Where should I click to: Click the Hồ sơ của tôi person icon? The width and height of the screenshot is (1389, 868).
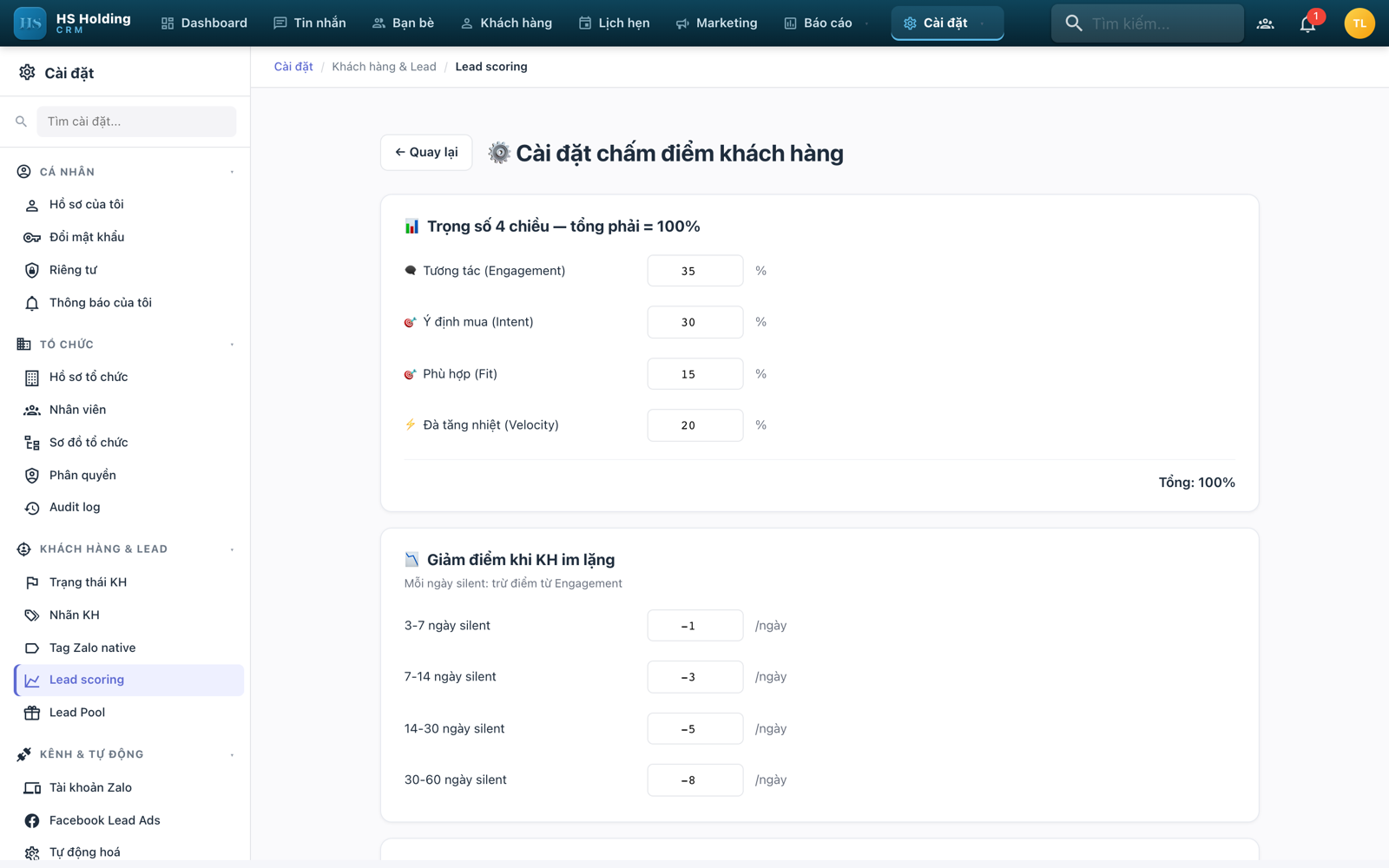pos(32,205)
